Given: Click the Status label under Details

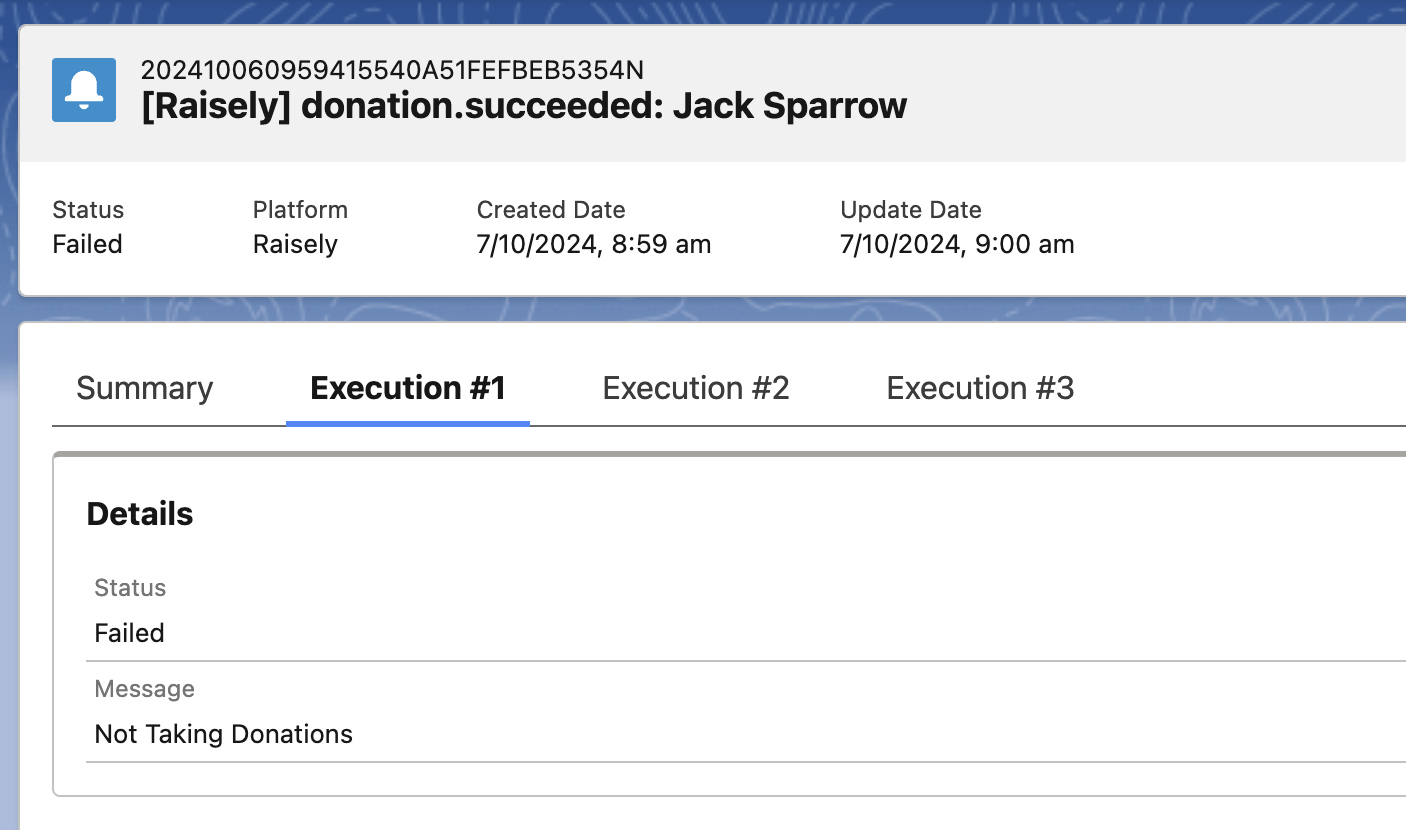Looking at the screenshot, I should [x=130, y=588].
